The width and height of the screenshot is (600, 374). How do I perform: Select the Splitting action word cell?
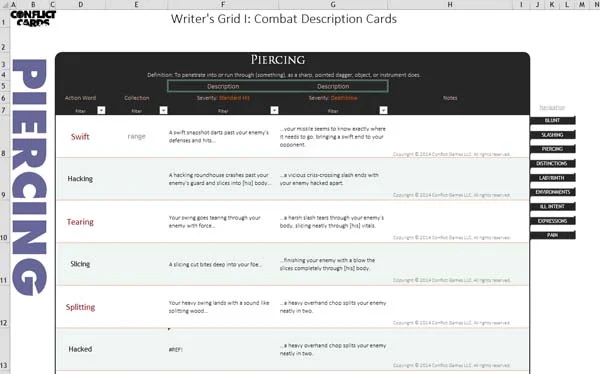[80, 307]
